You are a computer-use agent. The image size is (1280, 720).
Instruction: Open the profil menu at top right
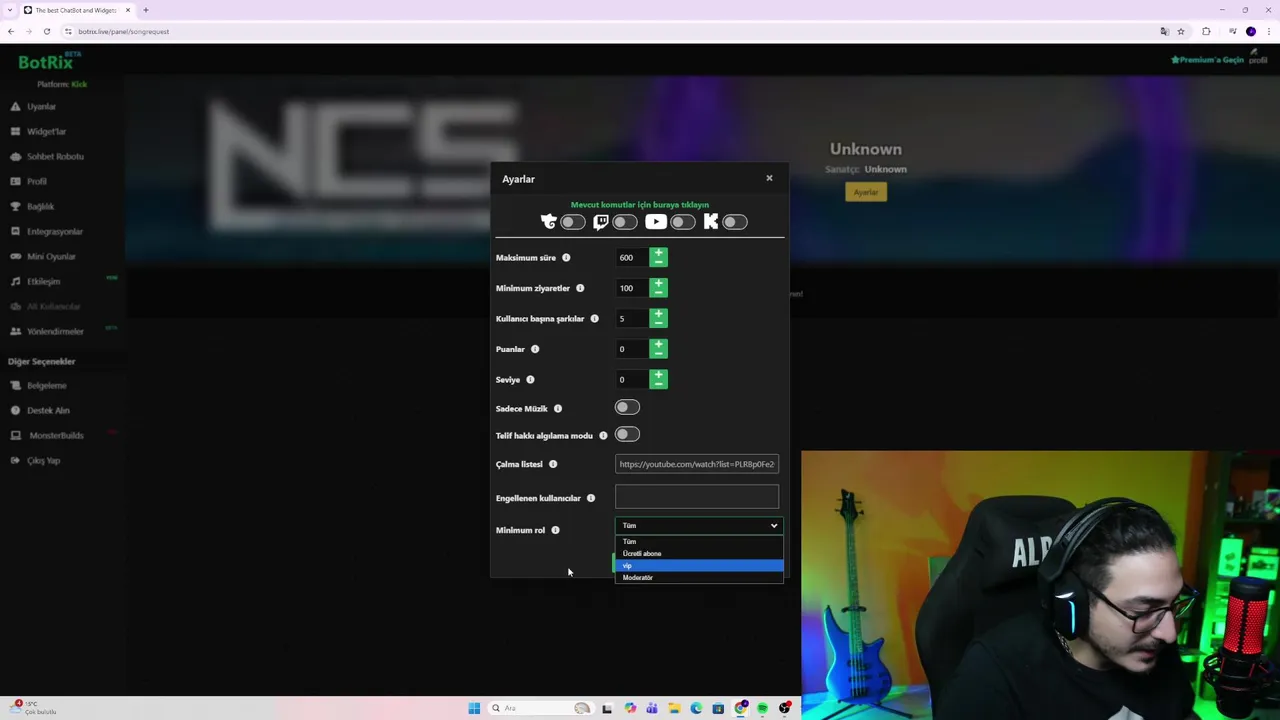(1258, 55)
